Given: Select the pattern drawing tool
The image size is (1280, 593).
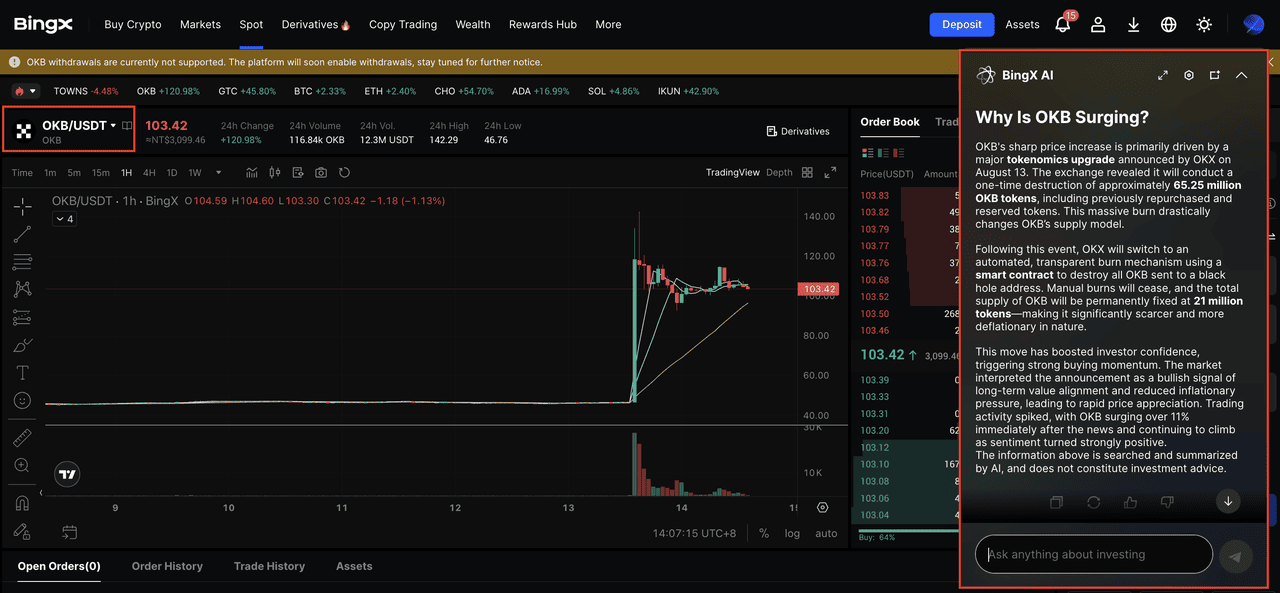Looking at the screenshot, I should point(22,290).
